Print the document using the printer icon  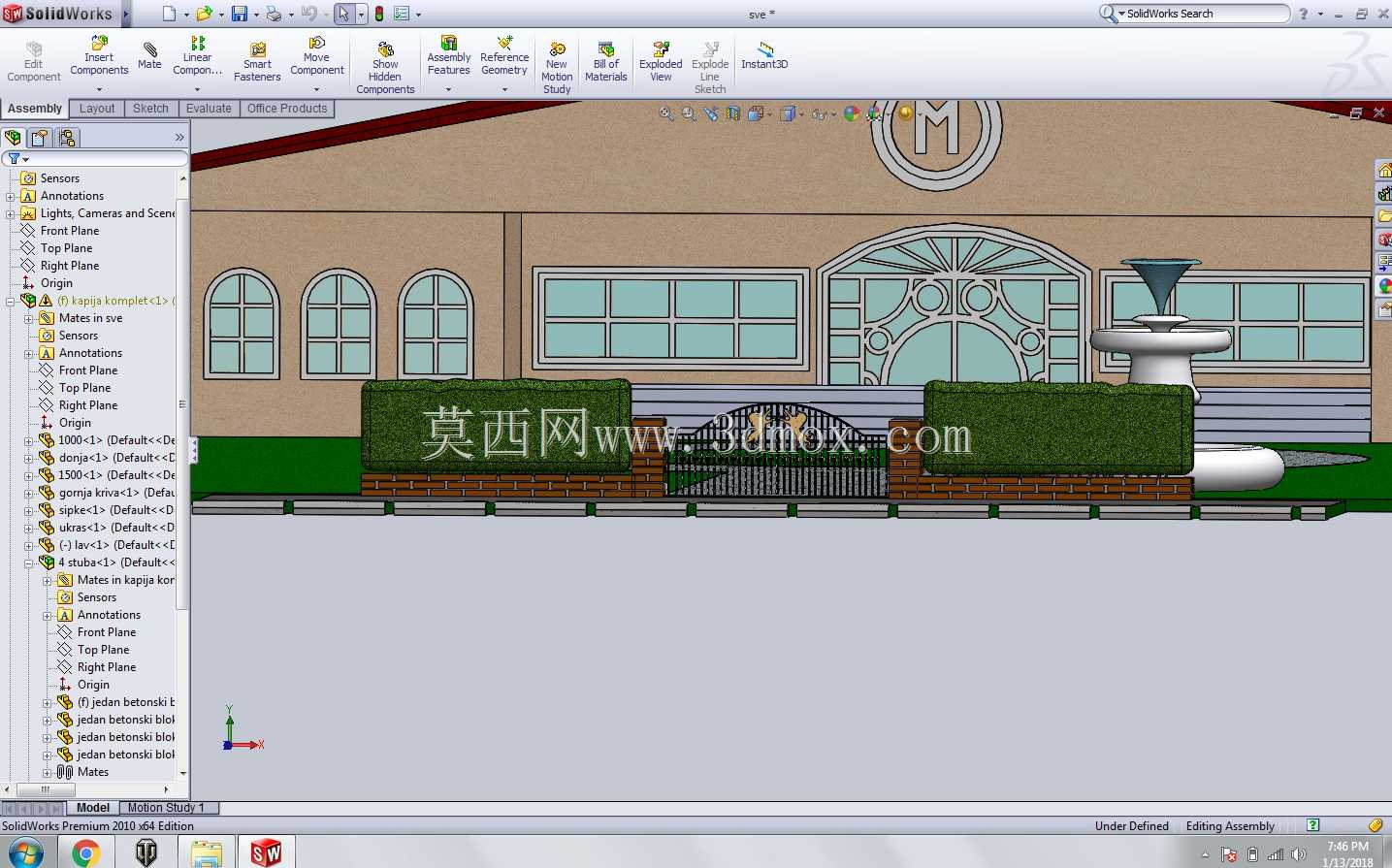coord(274,14)
